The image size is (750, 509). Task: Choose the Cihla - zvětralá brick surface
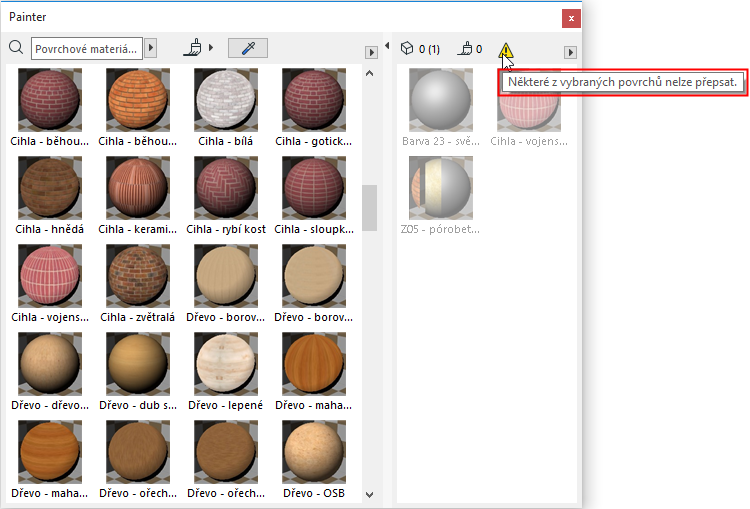tap(137, 276)
